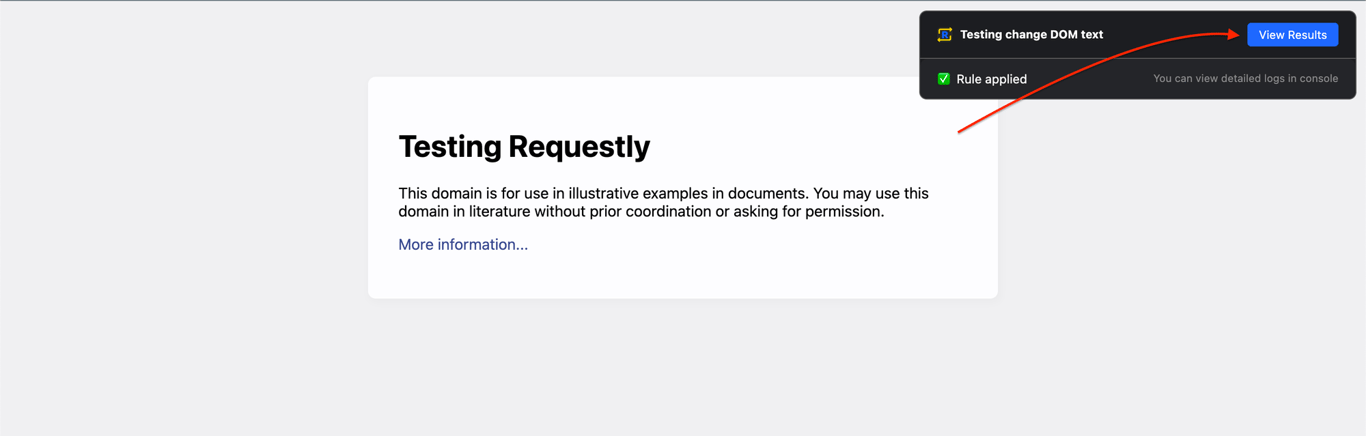This screenshot has width=1366, height=436.
Task: Click the first line of the paragraph text
Action: [x=663, y=193]
